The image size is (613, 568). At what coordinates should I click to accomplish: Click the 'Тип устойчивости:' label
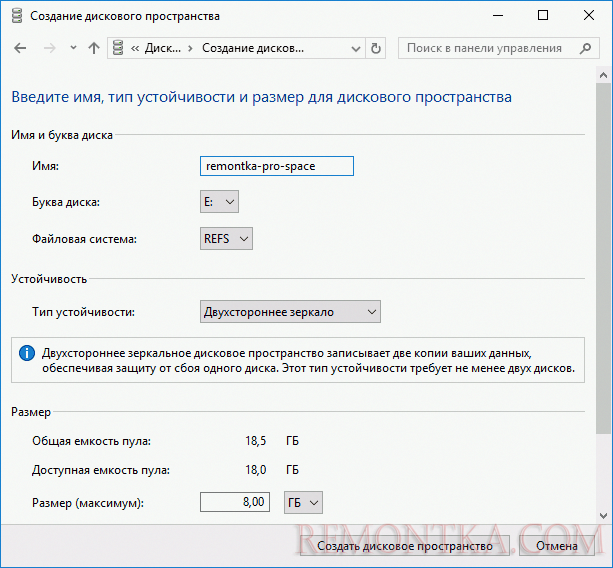point(83,312)
